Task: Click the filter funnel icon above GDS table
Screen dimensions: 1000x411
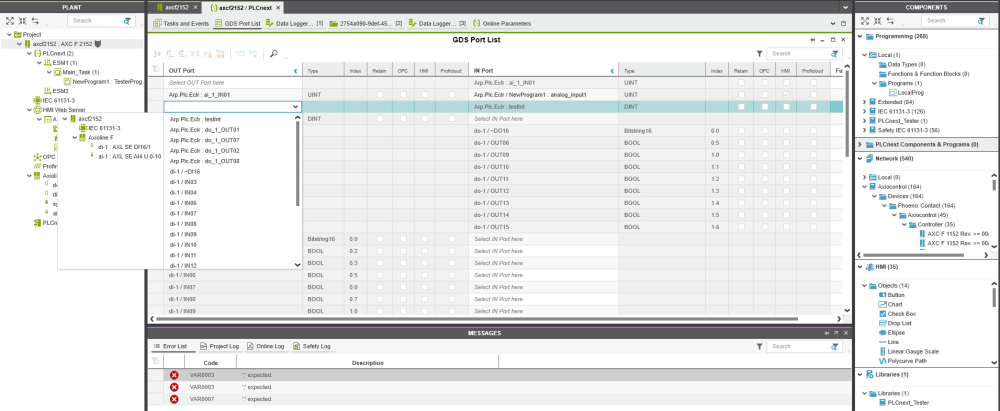Action: [759, 53]
